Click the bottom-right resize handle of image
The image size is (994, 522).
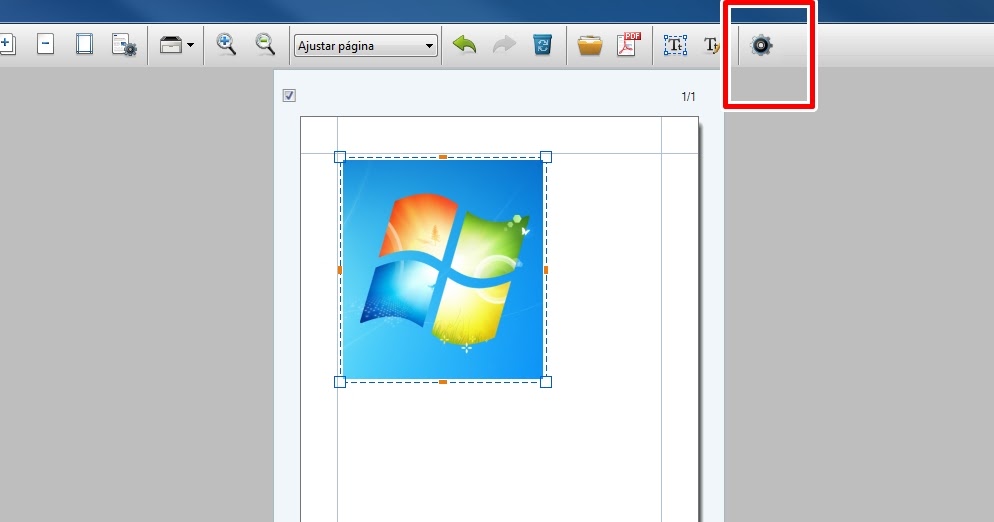point(546,382)
